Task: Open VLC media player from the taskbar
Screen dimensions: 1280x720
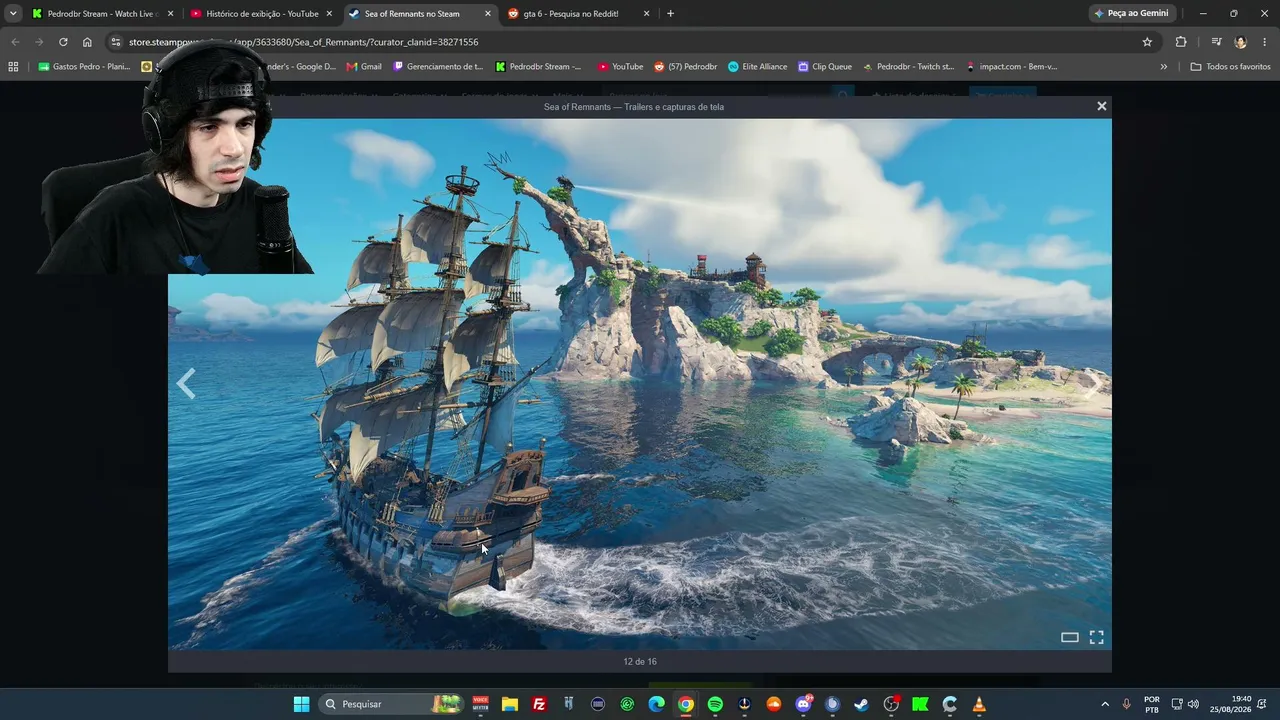Action: click(979, 704)
